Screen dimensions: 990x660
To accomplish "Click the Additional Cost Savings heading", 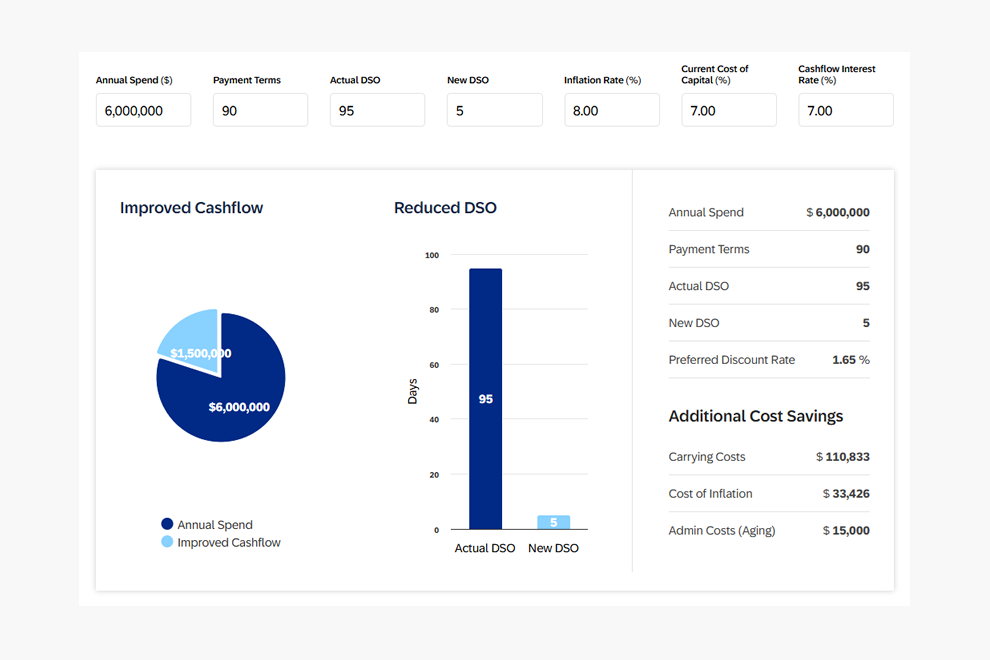I will click(756, 416).
